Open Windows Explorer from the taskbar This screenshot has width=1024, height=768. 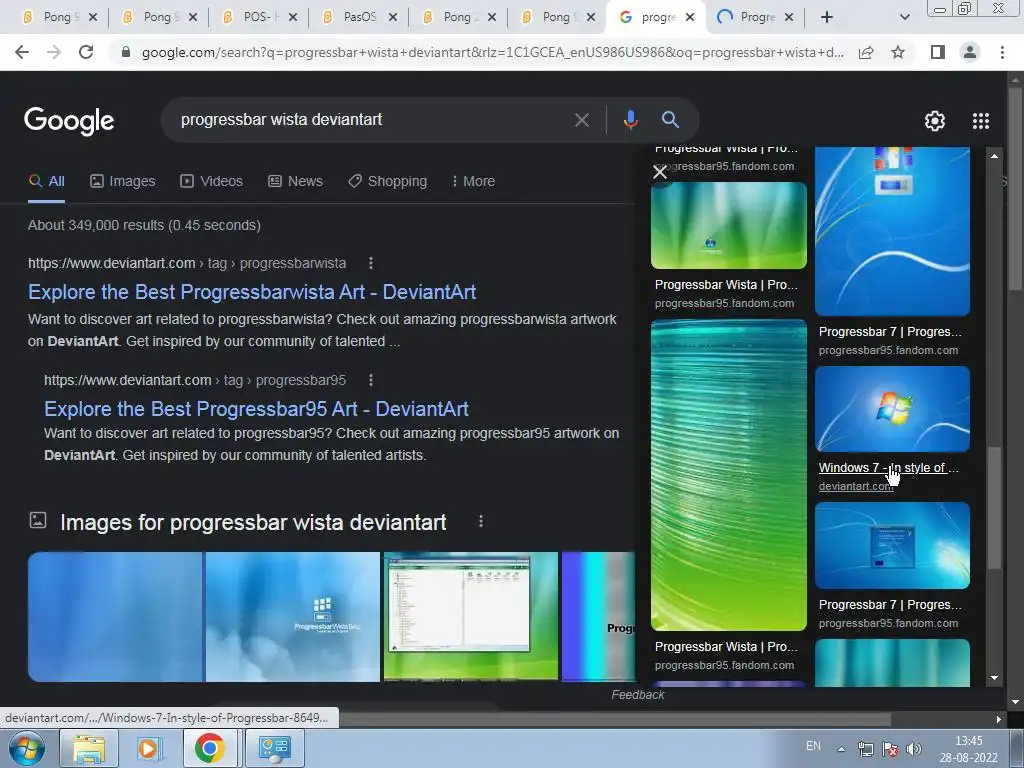(x=89, y=748)
